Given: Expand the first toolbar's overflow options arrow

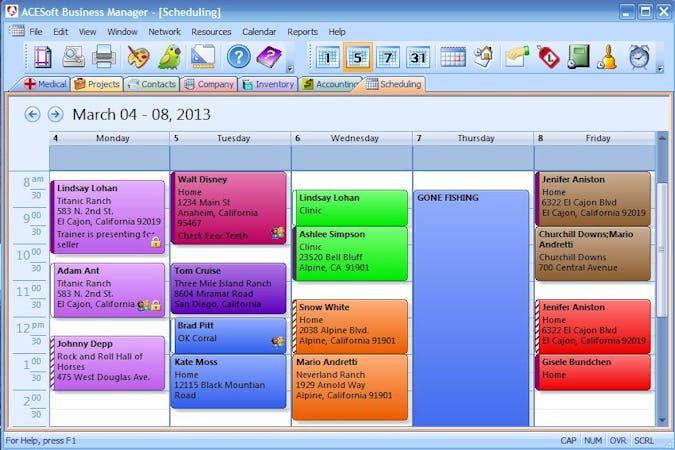Looking at the screenshot, I should pyautogui.click(x=291, y=68).
